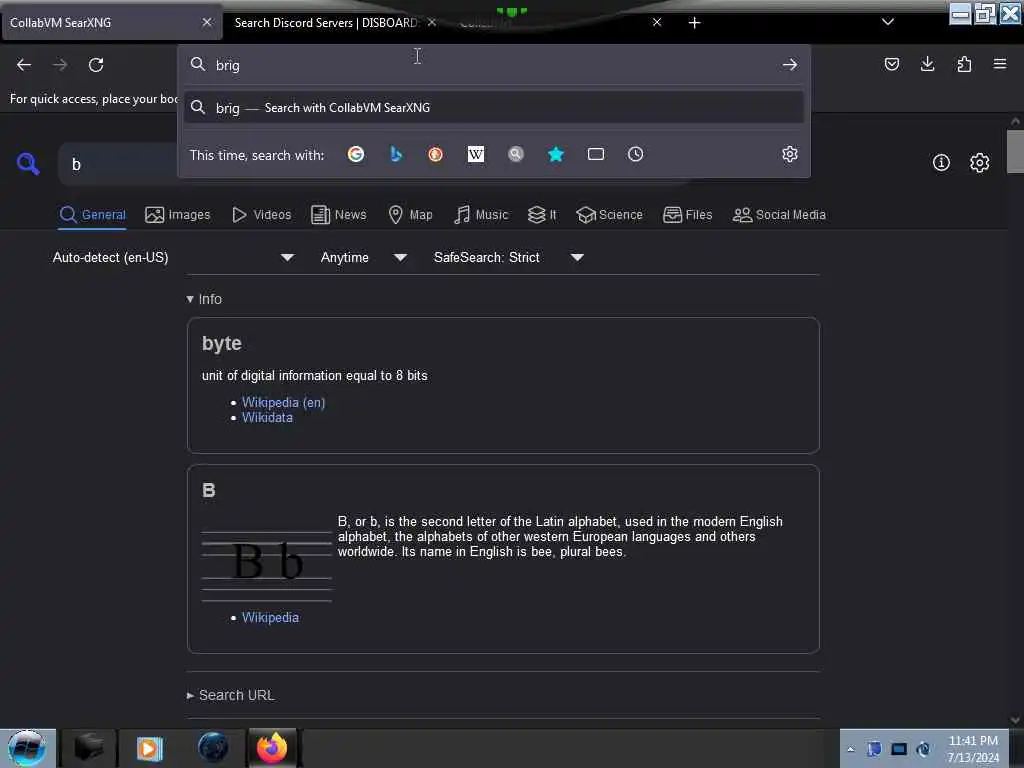Search this time with DuckDuckGo
The height and width of the screenshot is (768, 1024).
[x=436, y=154]
